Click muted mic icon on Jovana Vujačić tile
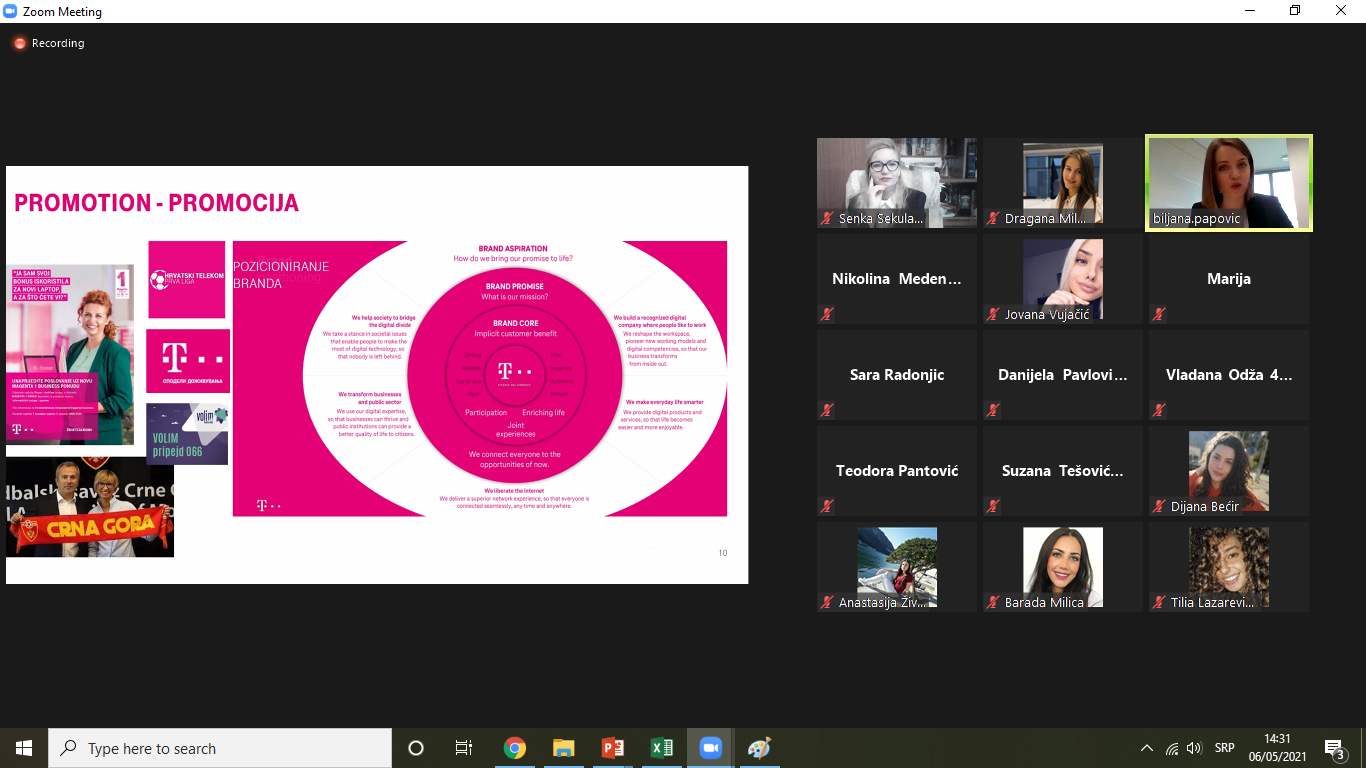 coord(993,314)
